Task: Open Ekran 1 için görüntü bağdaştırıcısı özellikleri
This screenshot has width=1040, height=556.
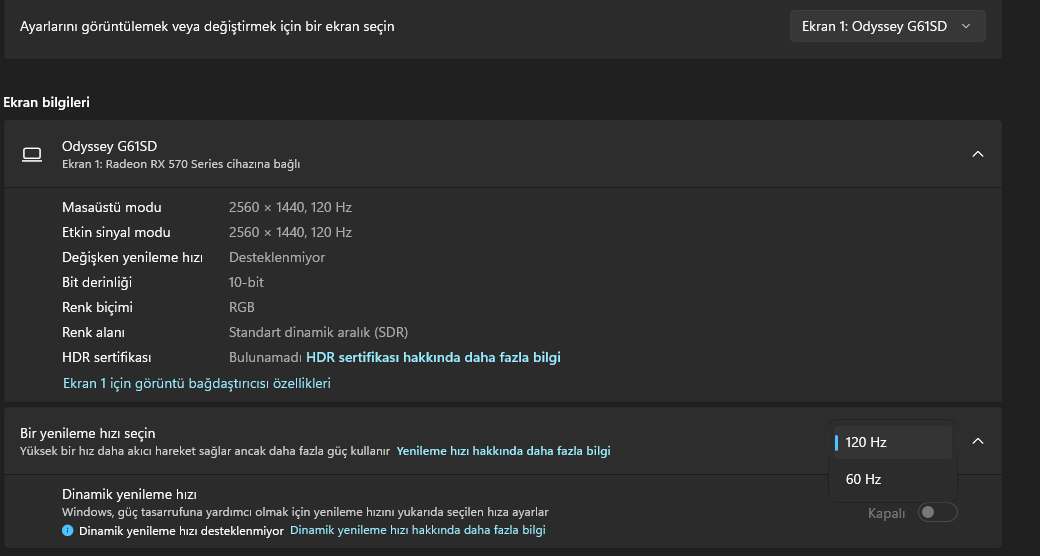Action: [x=196, y=383]
